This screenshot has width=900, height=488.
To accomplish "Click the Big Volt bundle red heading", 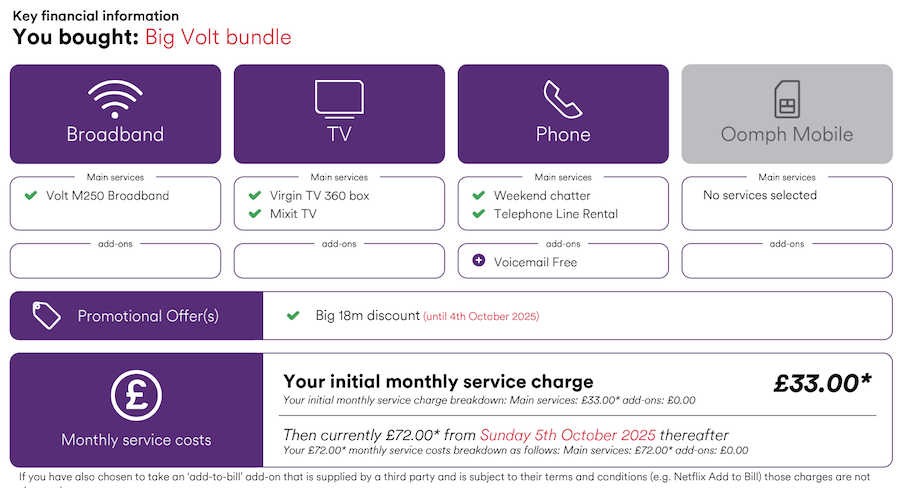I will pos(218,37).
